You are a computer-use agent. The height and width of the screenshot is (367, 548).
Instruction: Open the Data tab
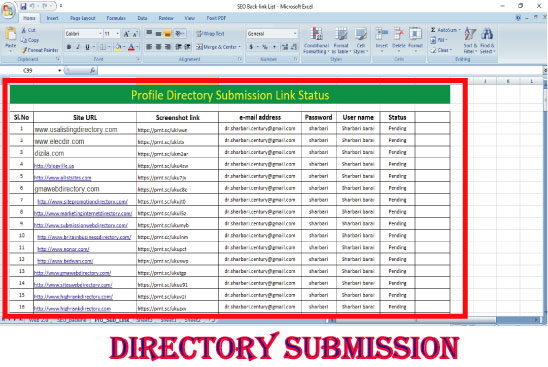click(x=142, y=18)
